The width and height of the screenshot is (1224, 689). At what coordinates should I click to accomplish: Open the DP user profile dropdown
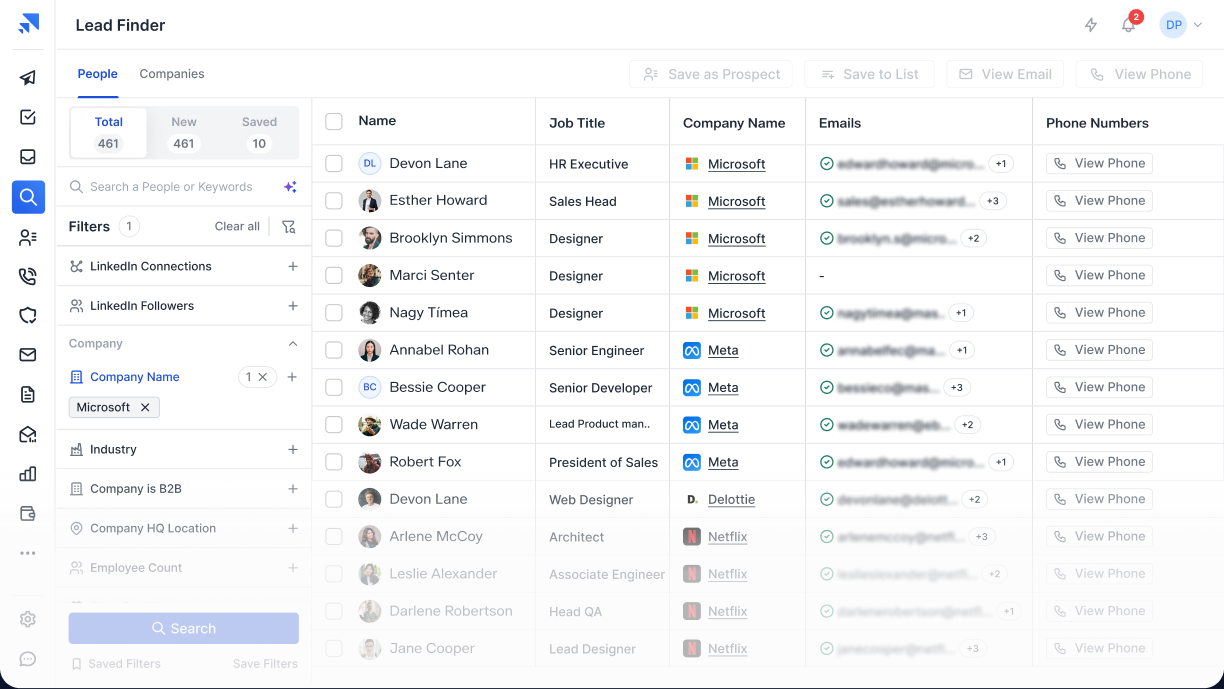[x=1181, y=25]
